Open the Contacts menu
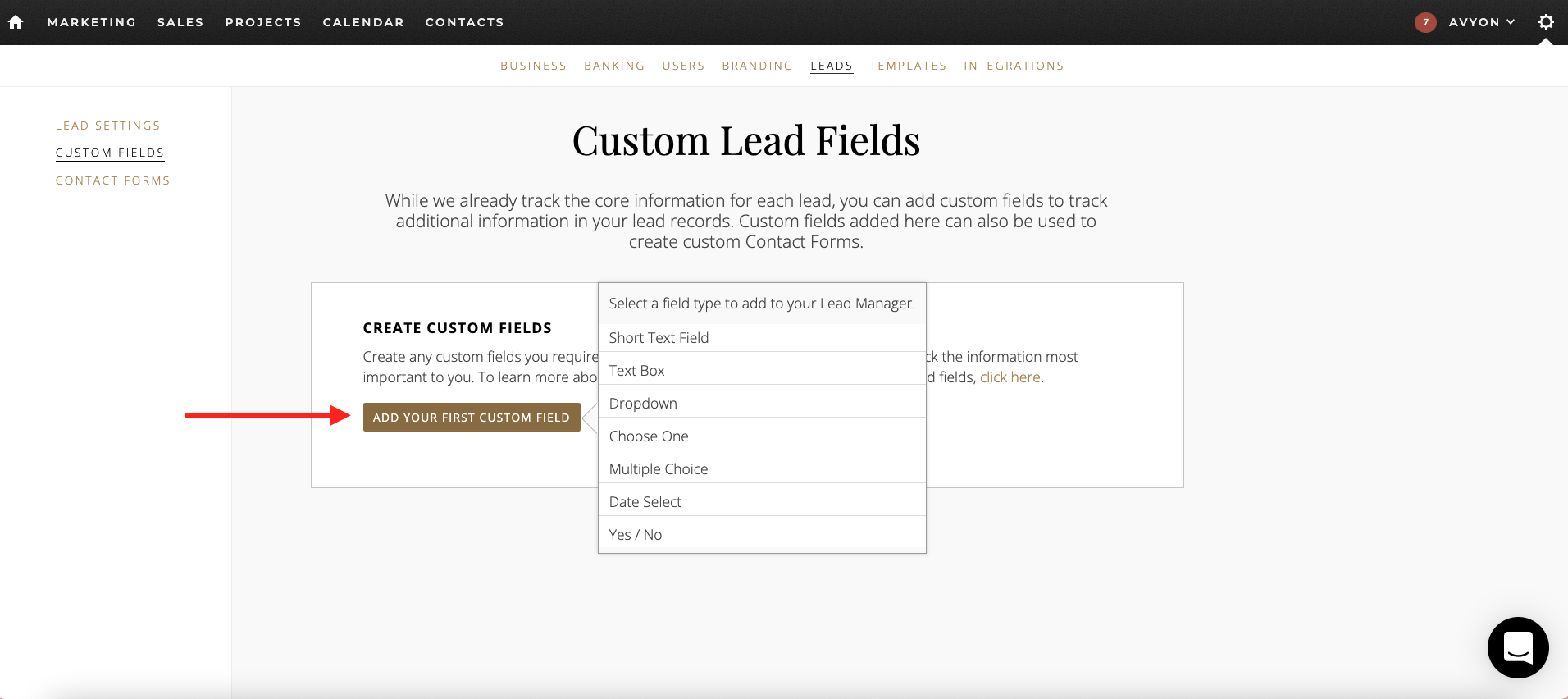This screenshot has height=699, width=1568. (x=464, y=22)
